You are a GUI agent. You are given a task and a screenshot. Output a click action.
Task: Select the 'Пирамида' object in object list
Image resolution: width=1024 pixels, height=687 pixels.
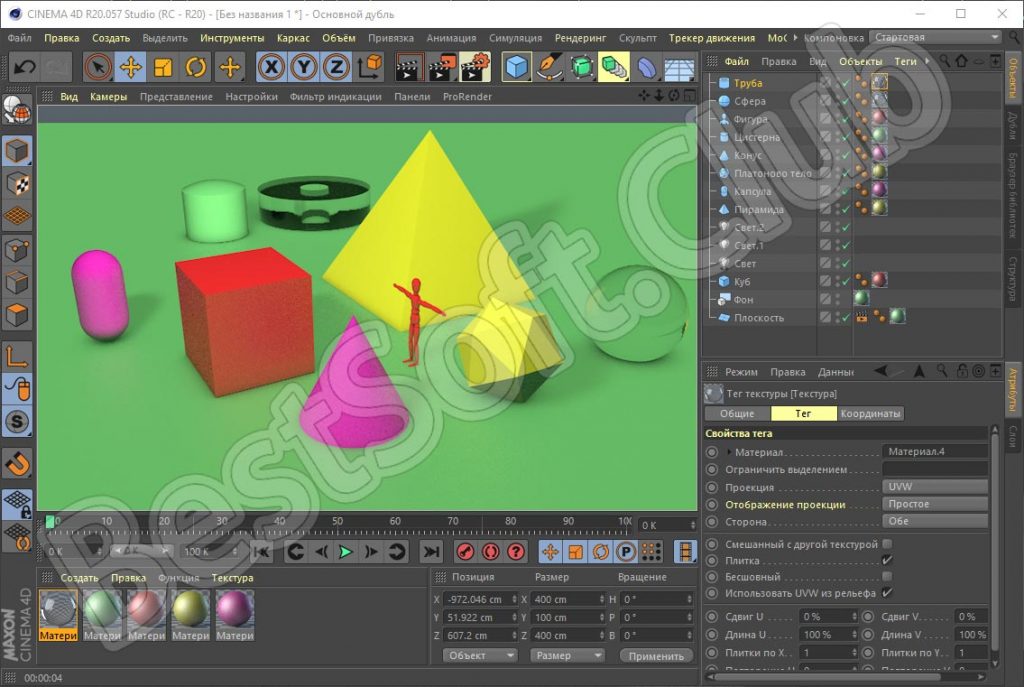(x=759, y=210)
